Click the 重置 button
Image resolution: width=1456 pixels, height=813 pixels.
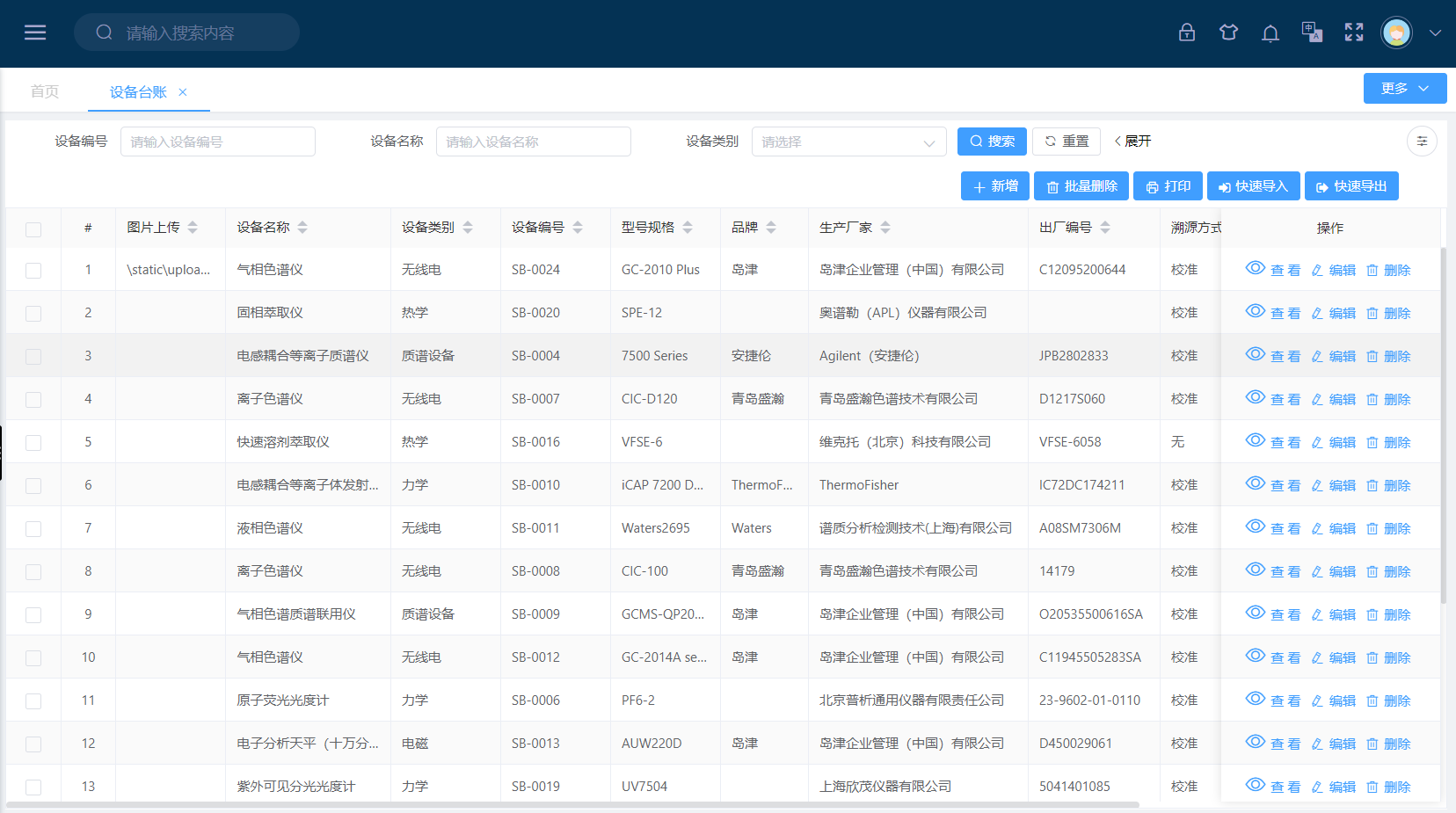(x=1067, y=142)
